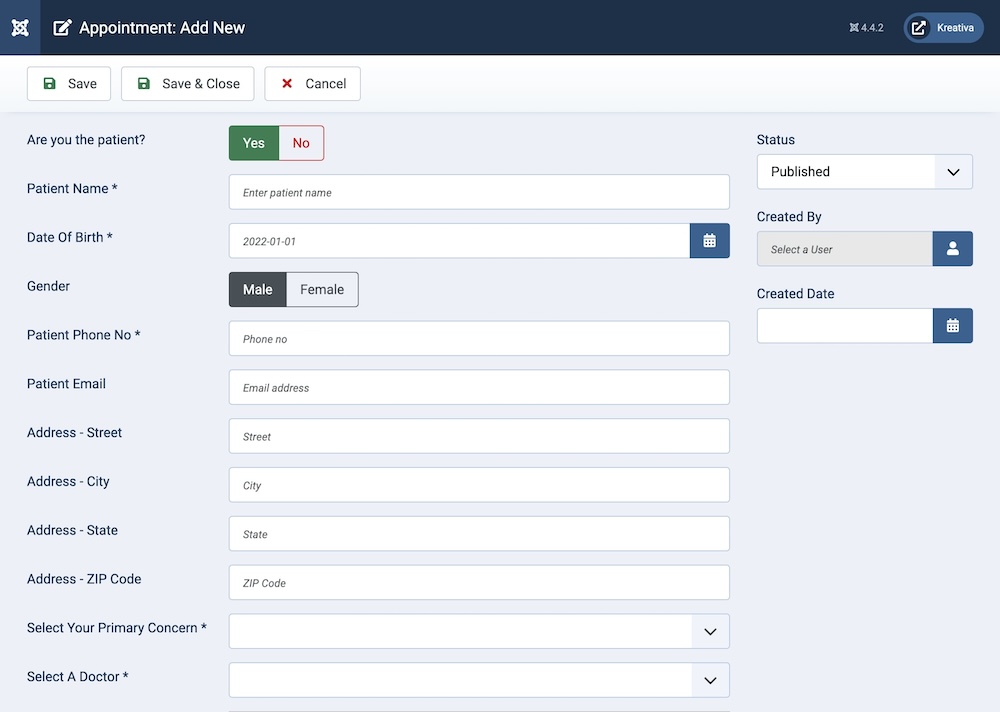Screen dimensions: 1000x712
Task: Focus the Patient Name field
Action: coord(479,191)
